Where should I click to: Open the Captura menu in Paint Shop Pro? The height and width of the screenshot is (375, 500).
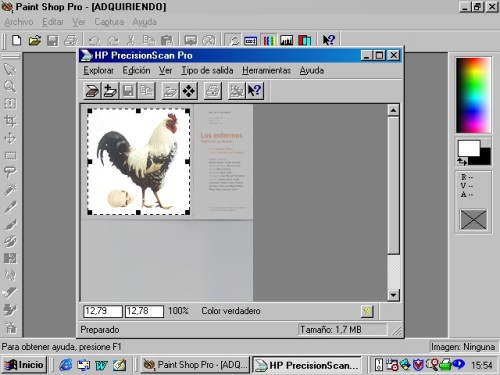(x=109, y=22)
